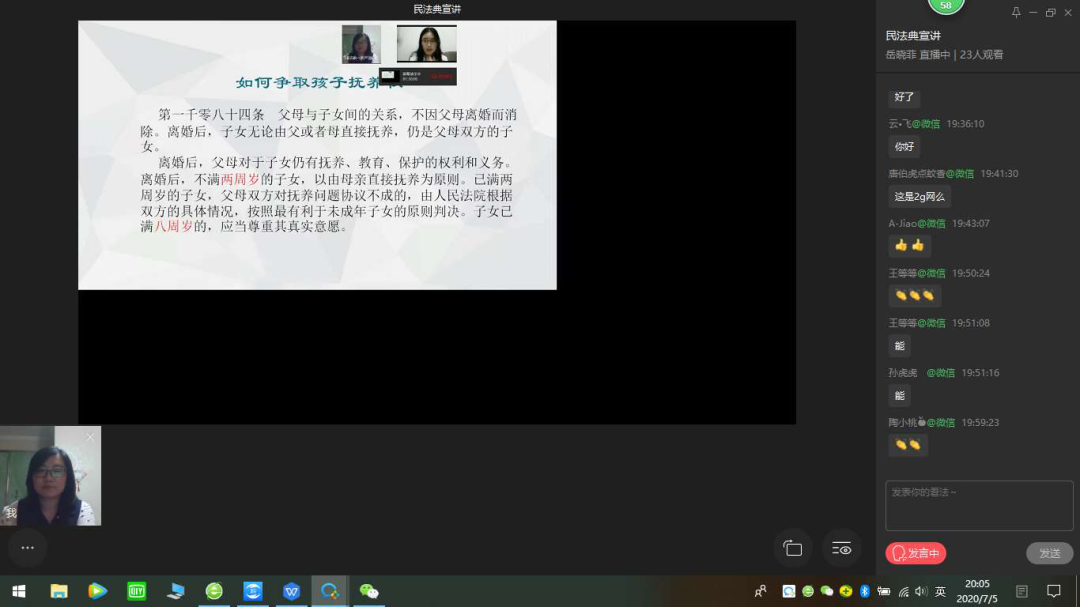Open the three-dot more options menu
Screen dimensions: 1080x607
[27, 548]
